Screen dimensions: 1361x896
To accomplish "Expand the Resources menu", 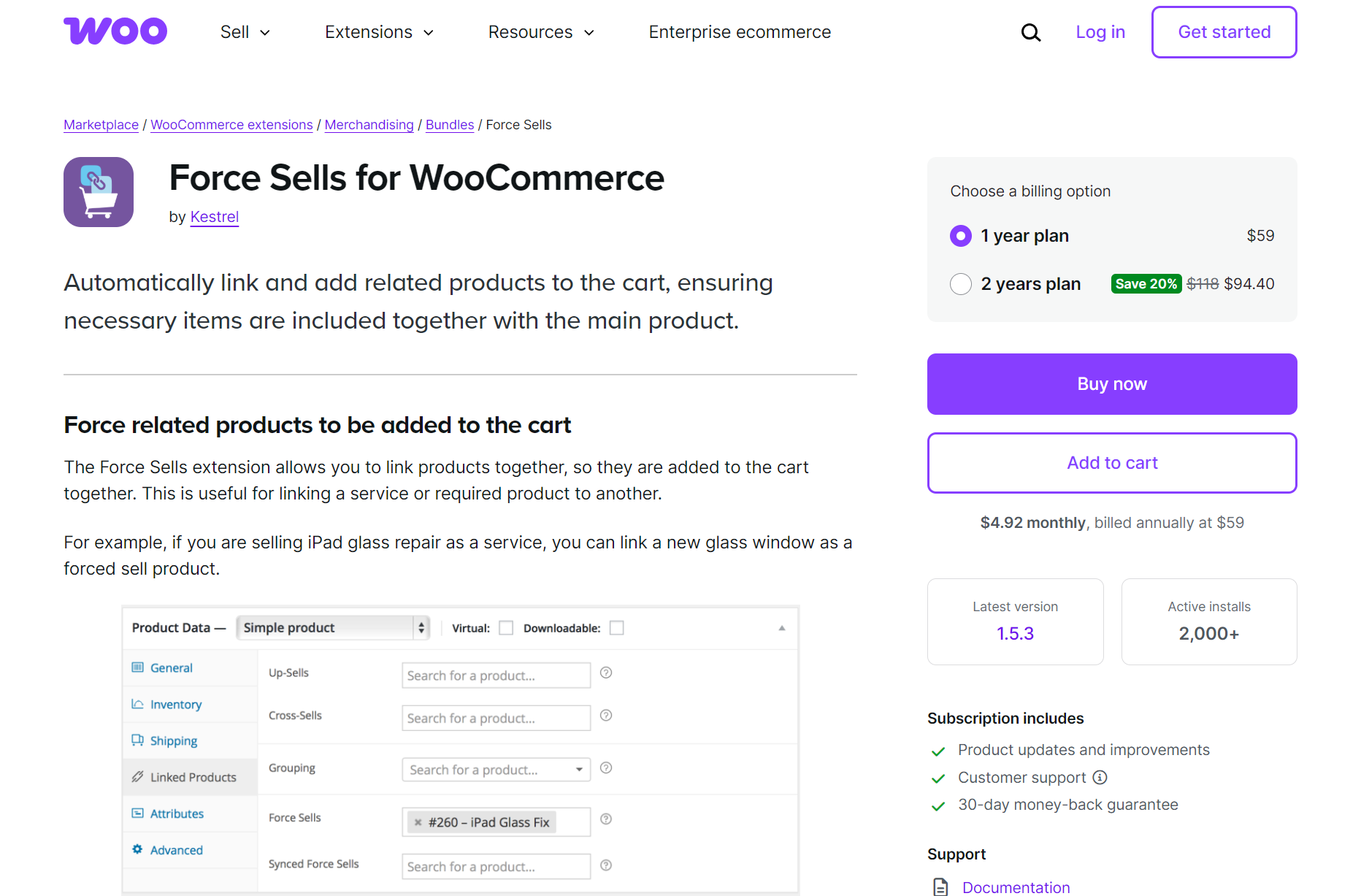I will pyautogui.click(x=542, y=32).
